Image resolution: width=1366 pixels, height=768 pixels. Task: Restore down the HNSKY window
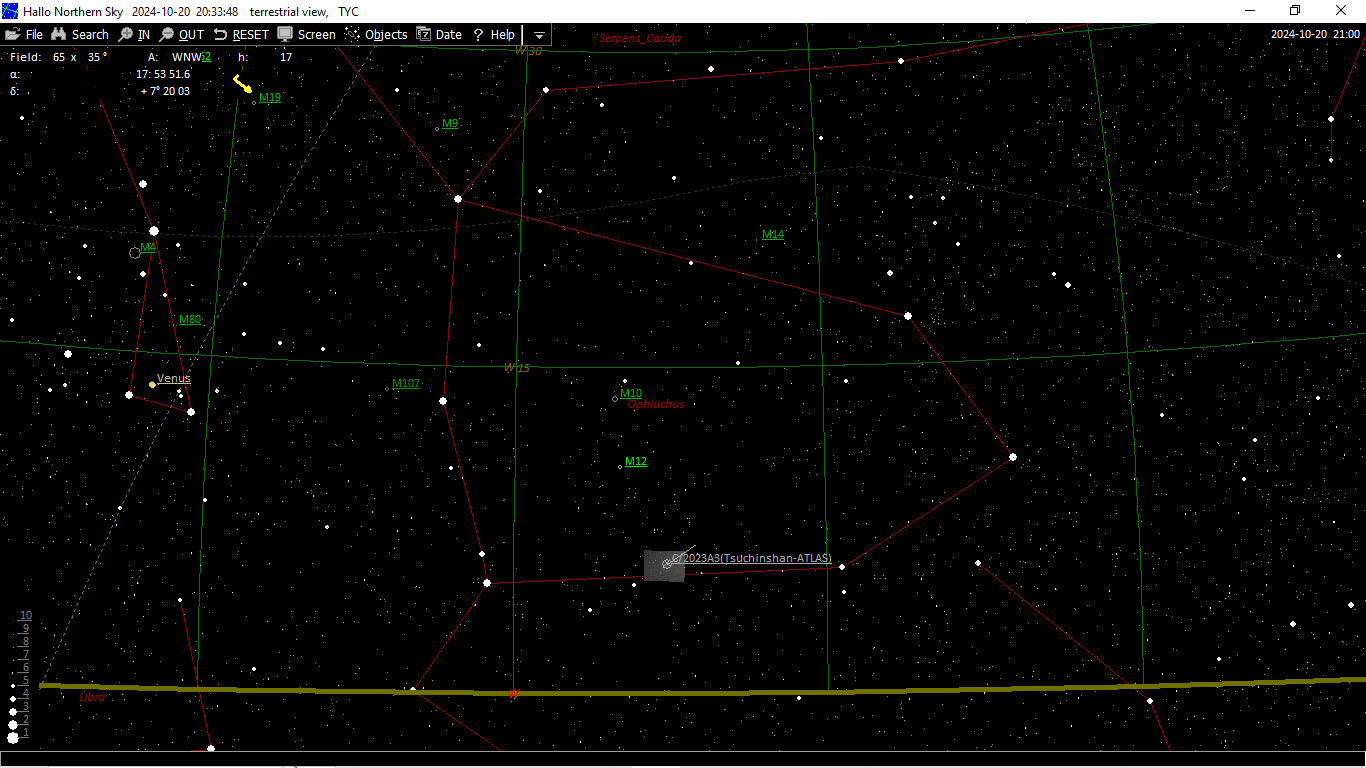[1295, 10]
